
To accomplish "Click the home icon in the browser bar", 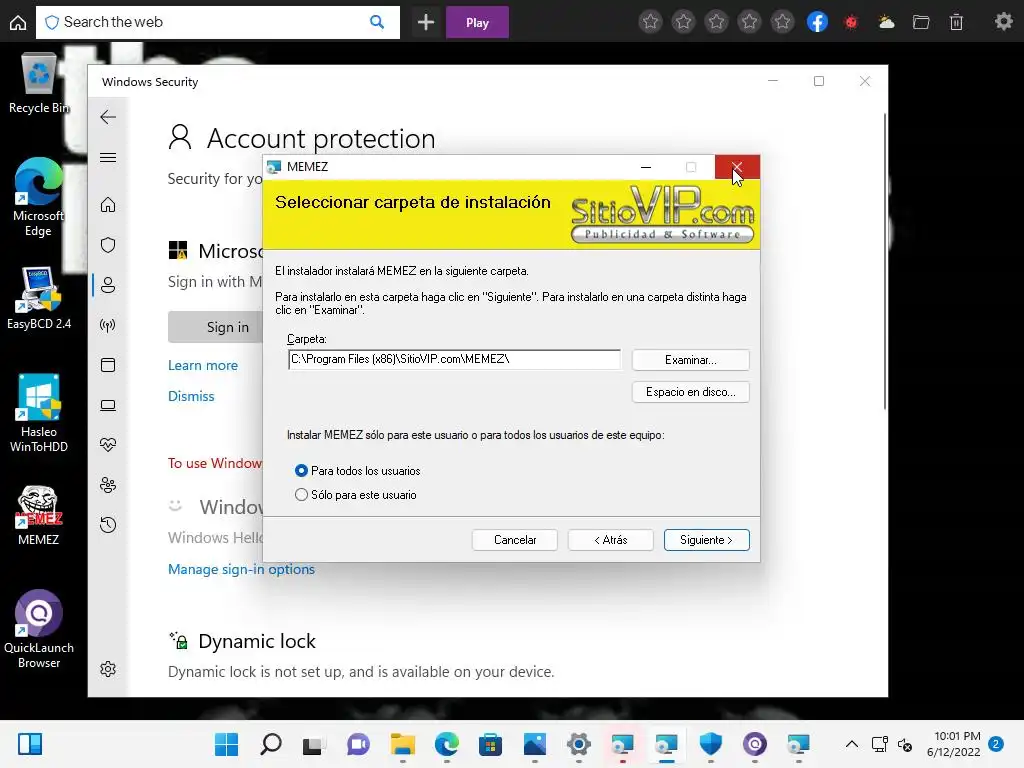I will point(18,22).
